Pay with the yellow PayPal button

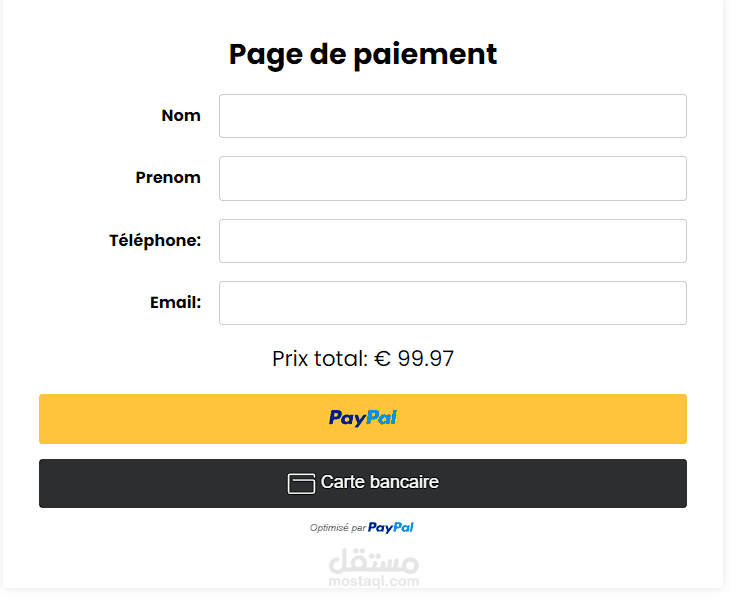[x=362, y=418]
